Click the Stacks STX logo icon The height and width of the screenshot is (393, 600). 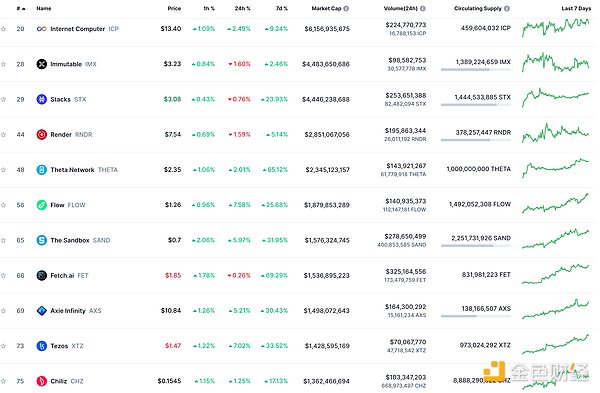(x=41, y=99)
